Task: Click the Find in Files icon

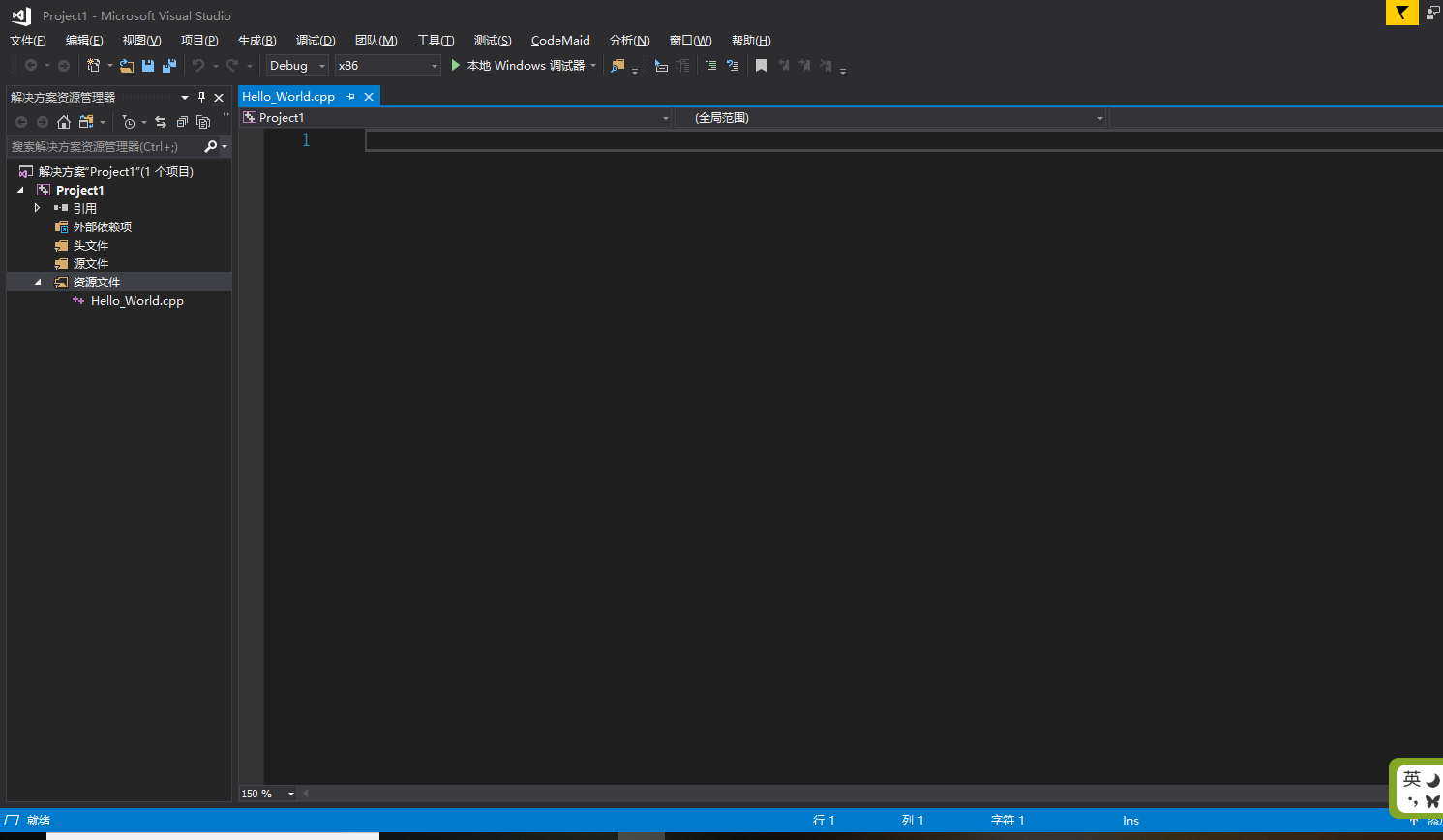Action: [x=617, y=65]
